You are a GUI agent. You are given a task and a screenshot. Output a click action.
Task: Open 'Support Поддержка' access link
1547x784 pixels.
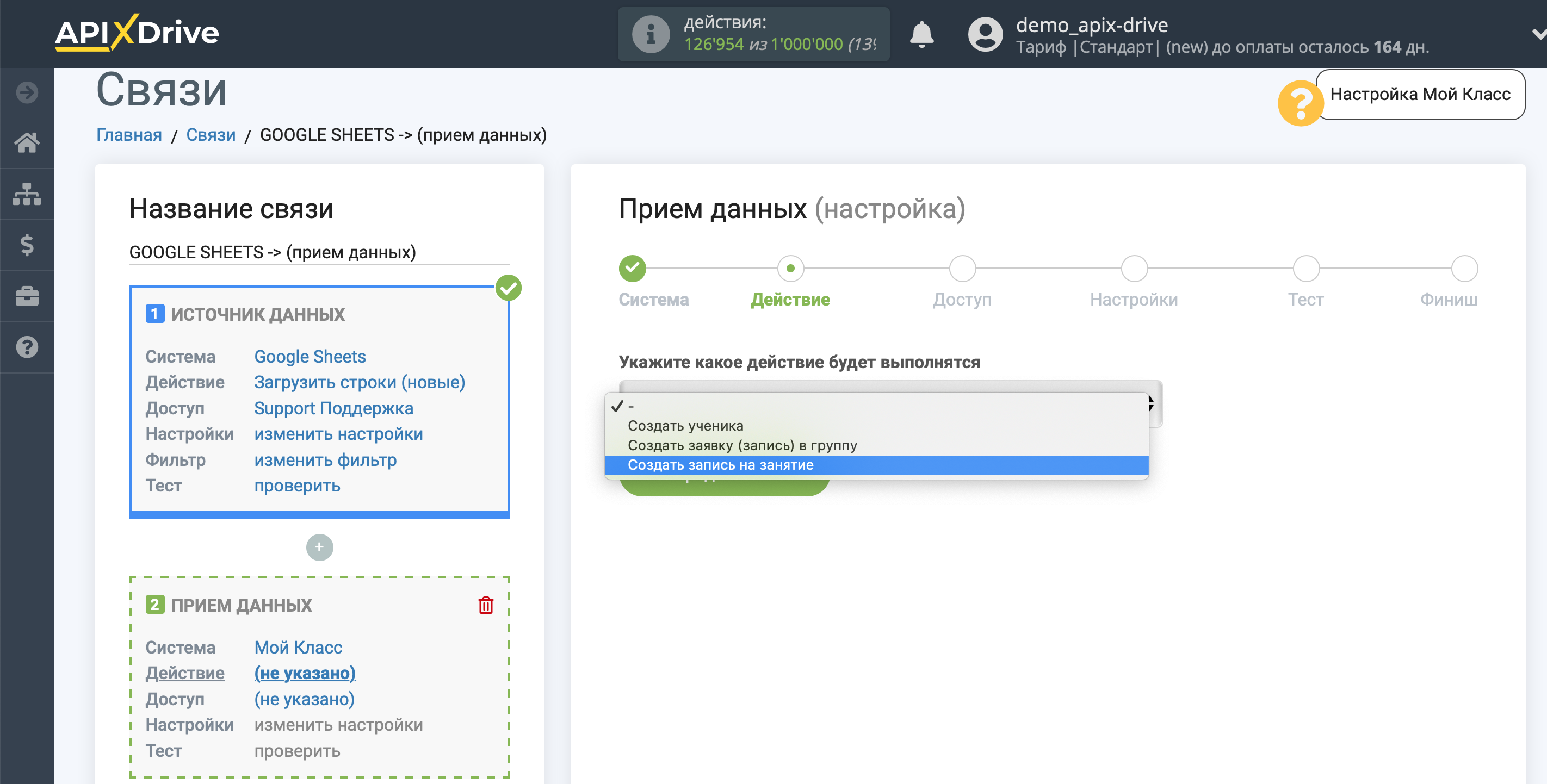coord(333,408)
